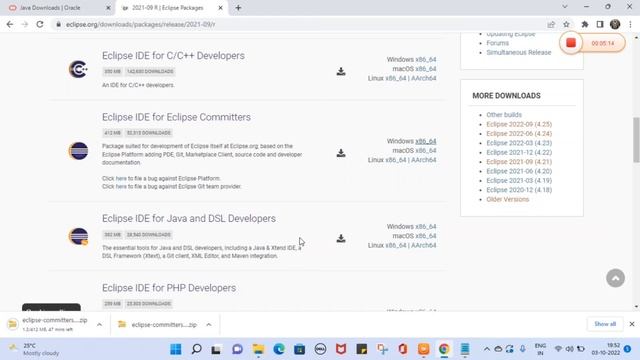The height and width of the screenshot is (360, 640).
Task: Click Show all downloads button
Action: (605, 324)
